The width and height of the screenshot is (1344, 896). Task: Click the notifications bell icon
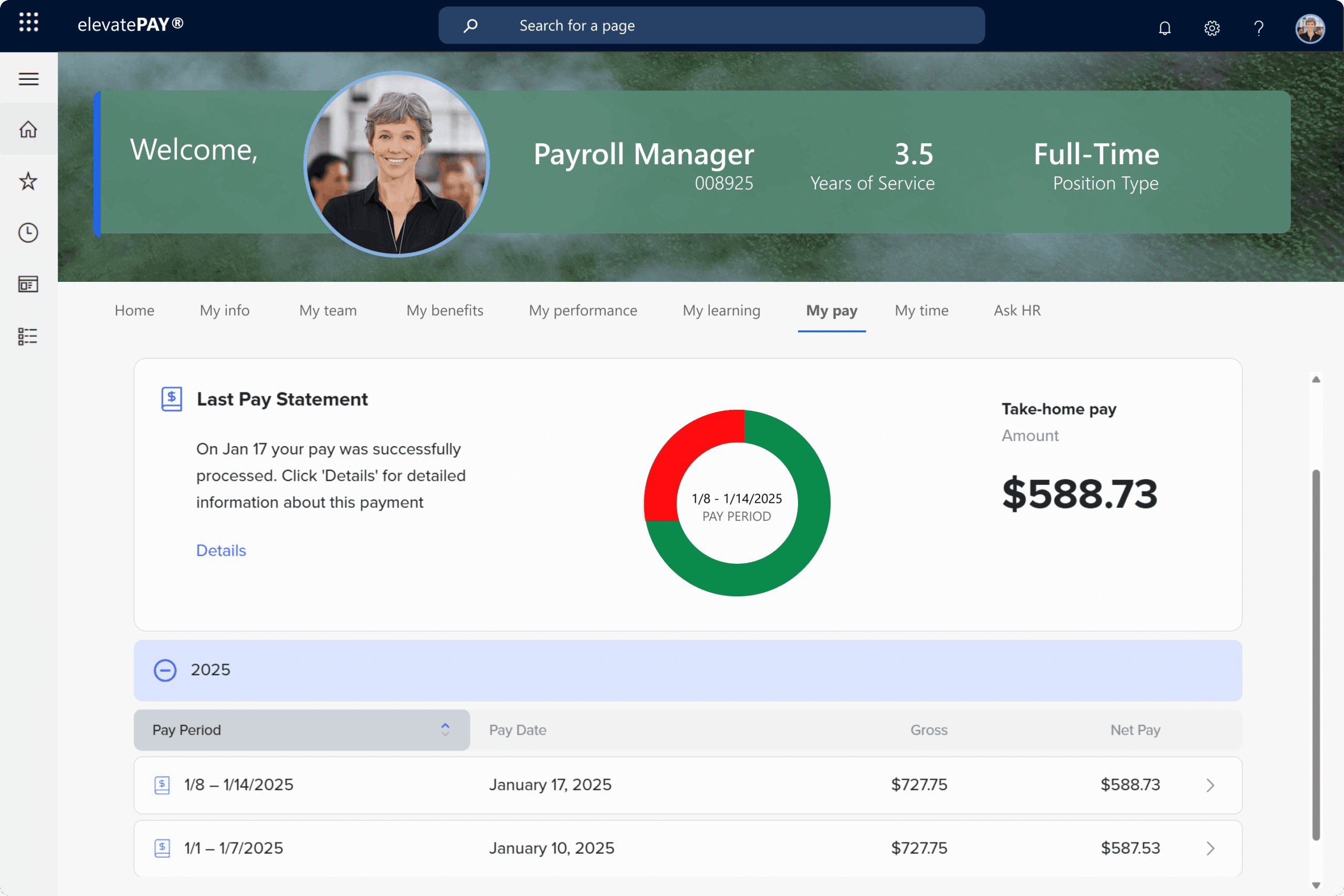[1164, 27]
